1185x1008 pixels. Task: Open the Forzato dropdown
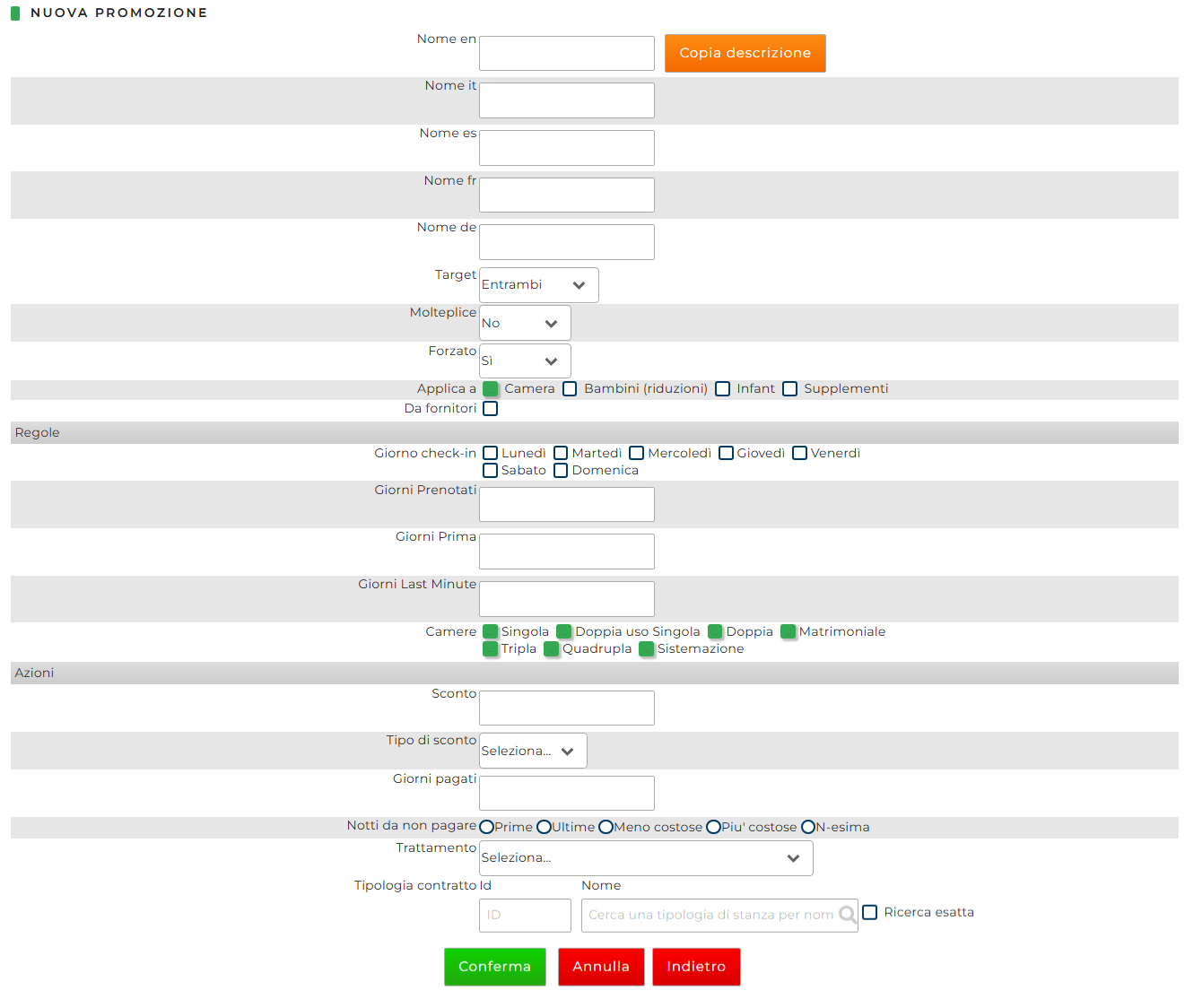click(x=525, y=361)
